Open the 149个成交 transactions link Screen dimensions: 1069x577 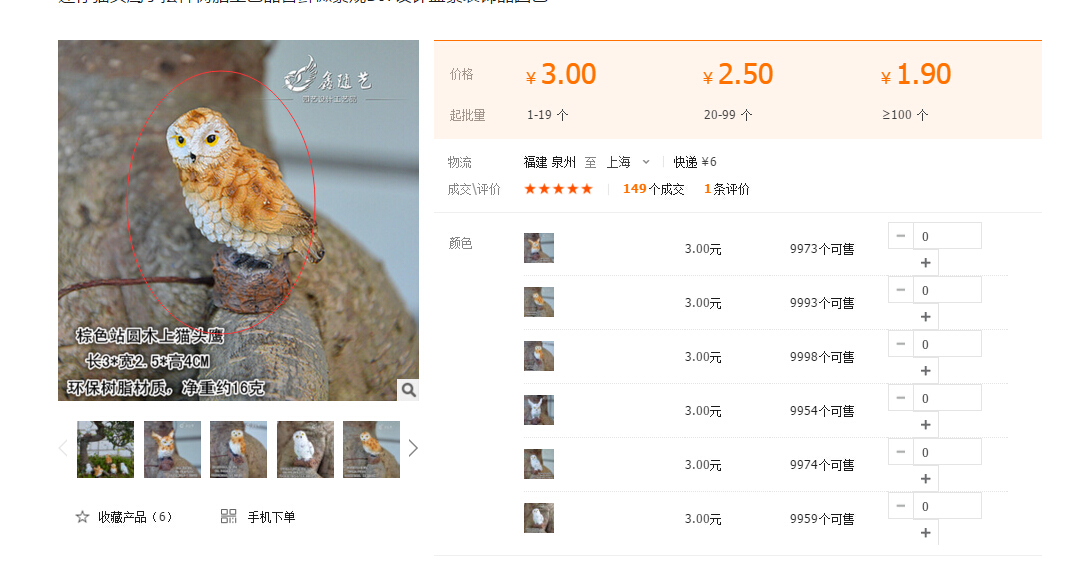pyautogui.click(x=653, y=189)
